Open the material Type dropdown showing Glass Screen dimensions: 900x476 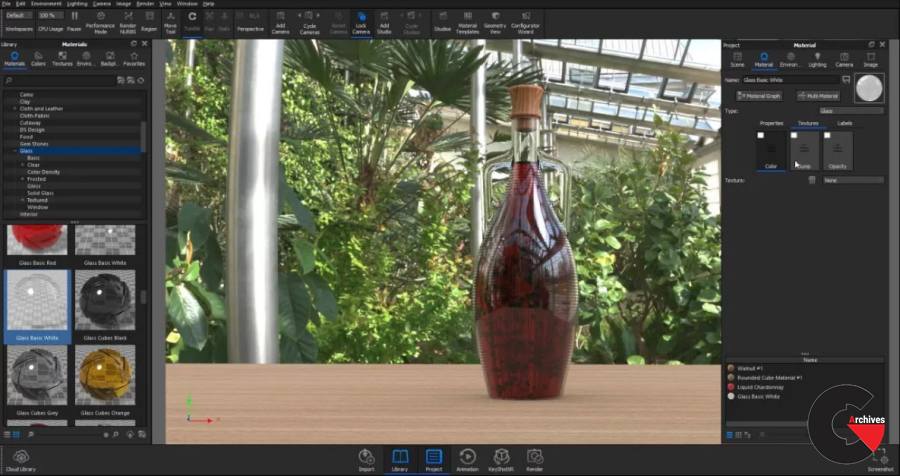coord(851,111)
